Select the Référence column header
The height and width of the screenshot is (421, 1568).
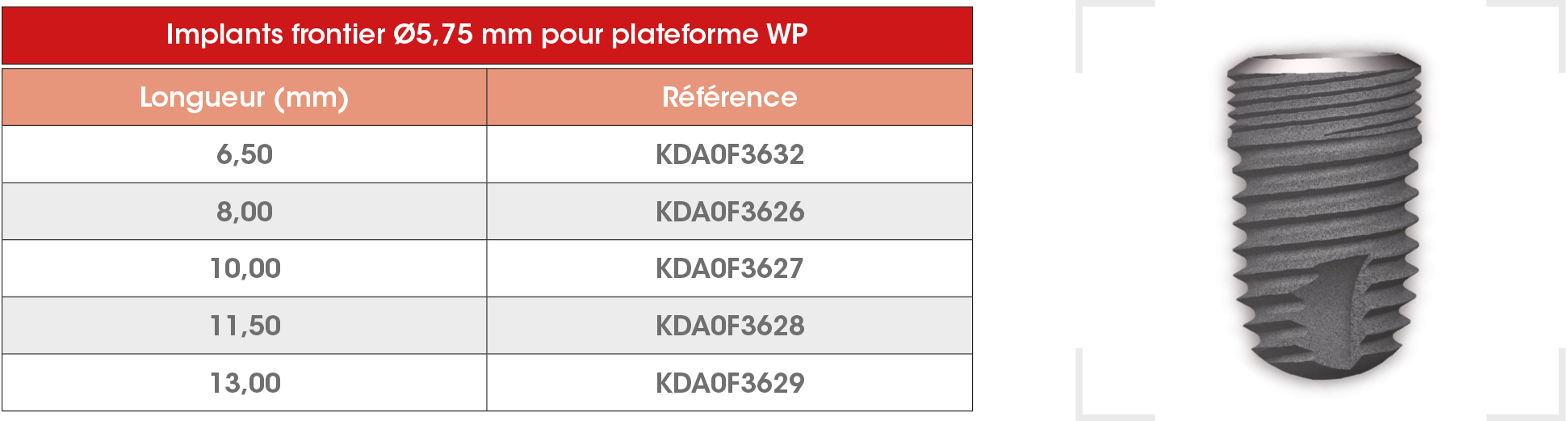coord(730,97)
